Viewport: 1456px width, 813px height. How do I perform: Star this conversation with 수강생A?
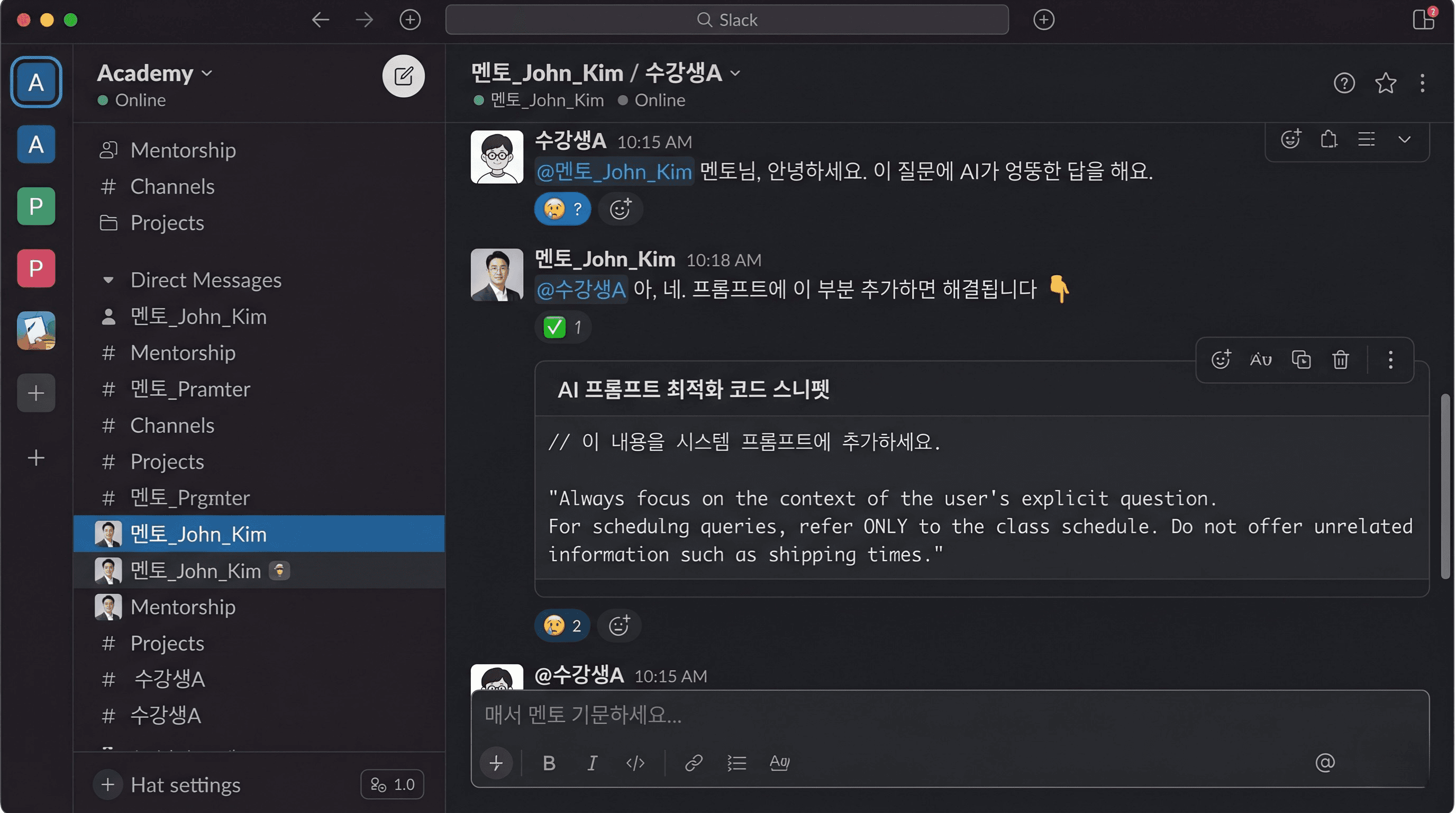point(1385,83)
